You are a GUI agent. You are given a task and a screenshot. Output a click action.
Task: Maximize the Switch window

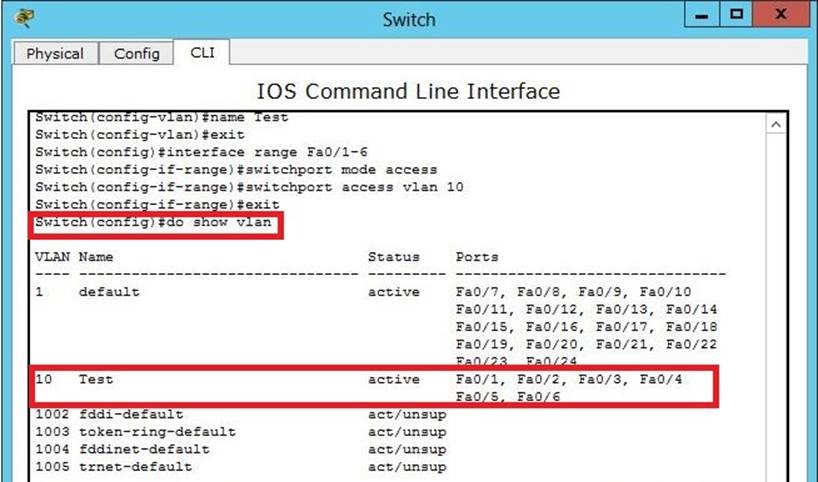click(x=736, y=15)
